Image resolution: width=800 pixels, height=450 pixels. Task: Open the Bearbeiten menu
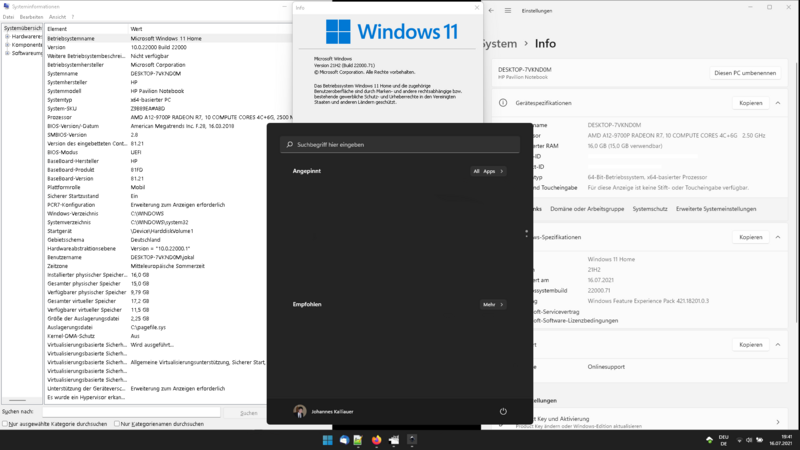tap(32, 17)
